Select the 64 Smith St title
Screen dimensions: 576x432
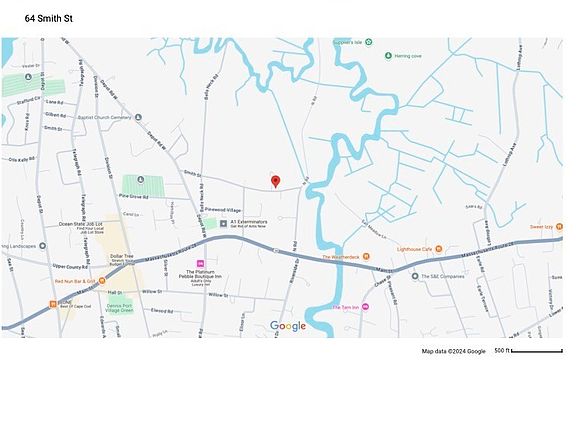coord(48,19)
